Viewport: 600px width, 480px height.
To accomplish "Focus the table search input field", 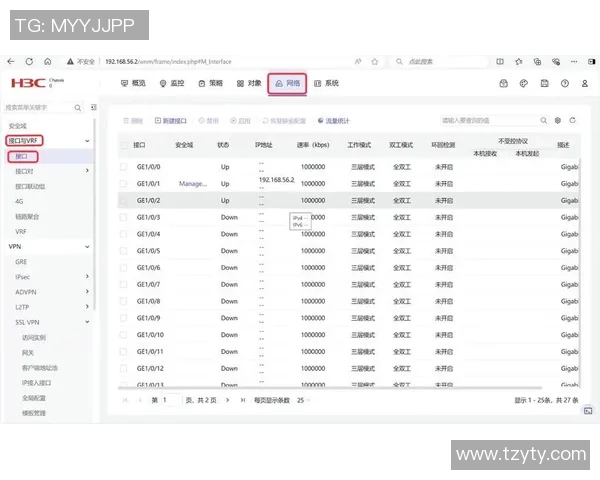I will pyautogui.click(x=489, y=121).
